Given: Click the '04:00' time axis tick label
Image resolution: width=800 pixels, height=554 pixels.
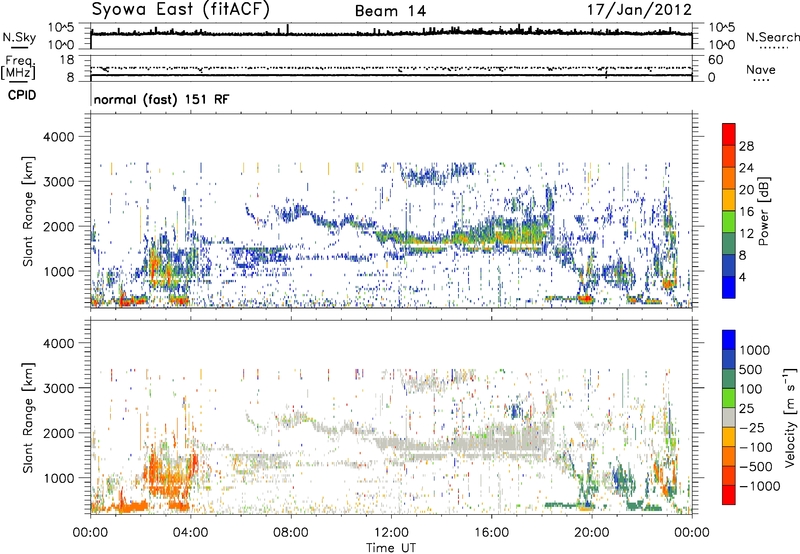Looking at the screenshot, I should coord(190,533).
